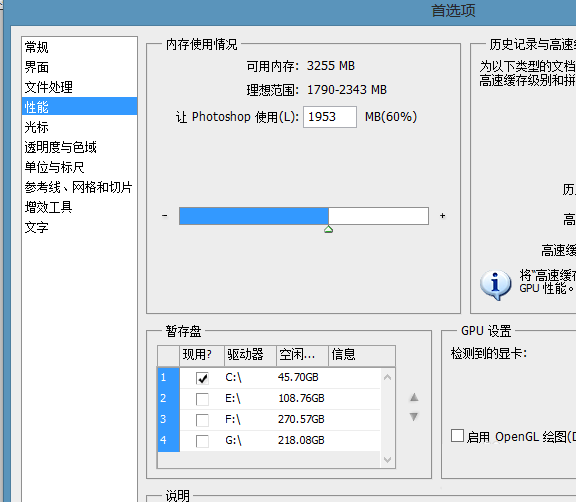The width and height of the screenshot is (576, 502).
Task: Enable the G:\ scratch disk checkbox
Action: tap(202, 441)
